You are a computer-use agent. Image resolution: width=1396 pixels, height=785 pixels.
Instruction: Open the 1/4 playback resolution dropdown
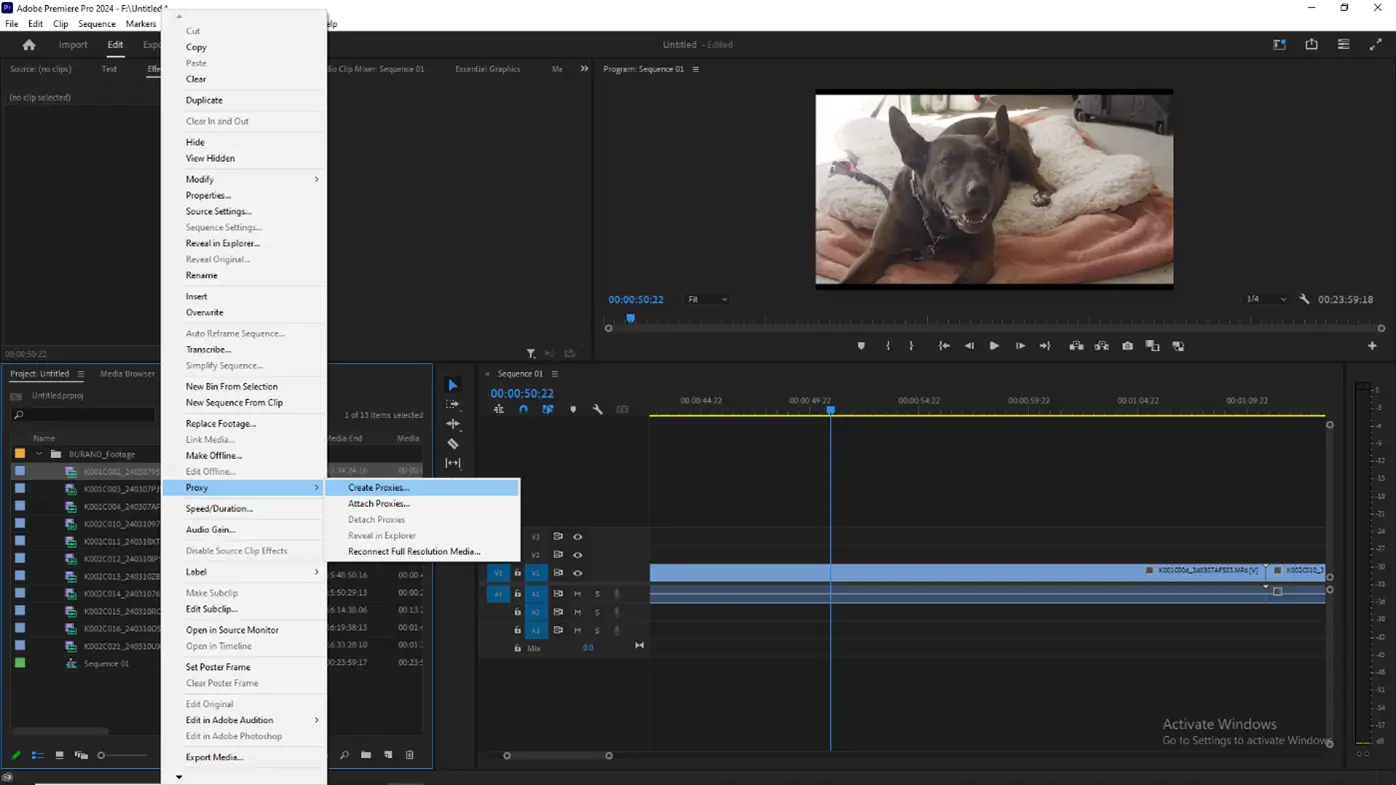[x=1266, y=299]
